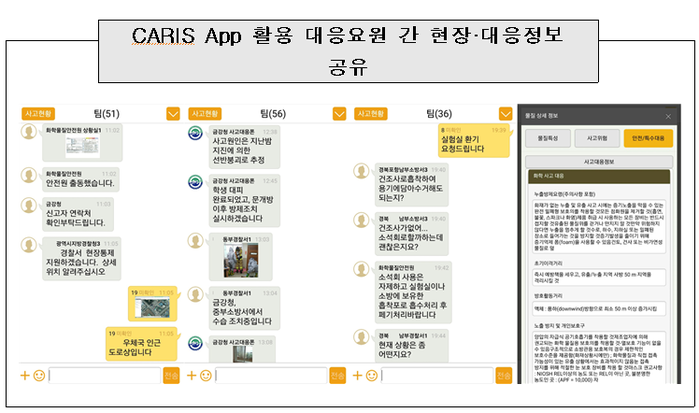Open the photo sent at 13:08 by 금강청 사고대응본
The height and width of the screenshot is (413, 699).
tap(243, 354)
